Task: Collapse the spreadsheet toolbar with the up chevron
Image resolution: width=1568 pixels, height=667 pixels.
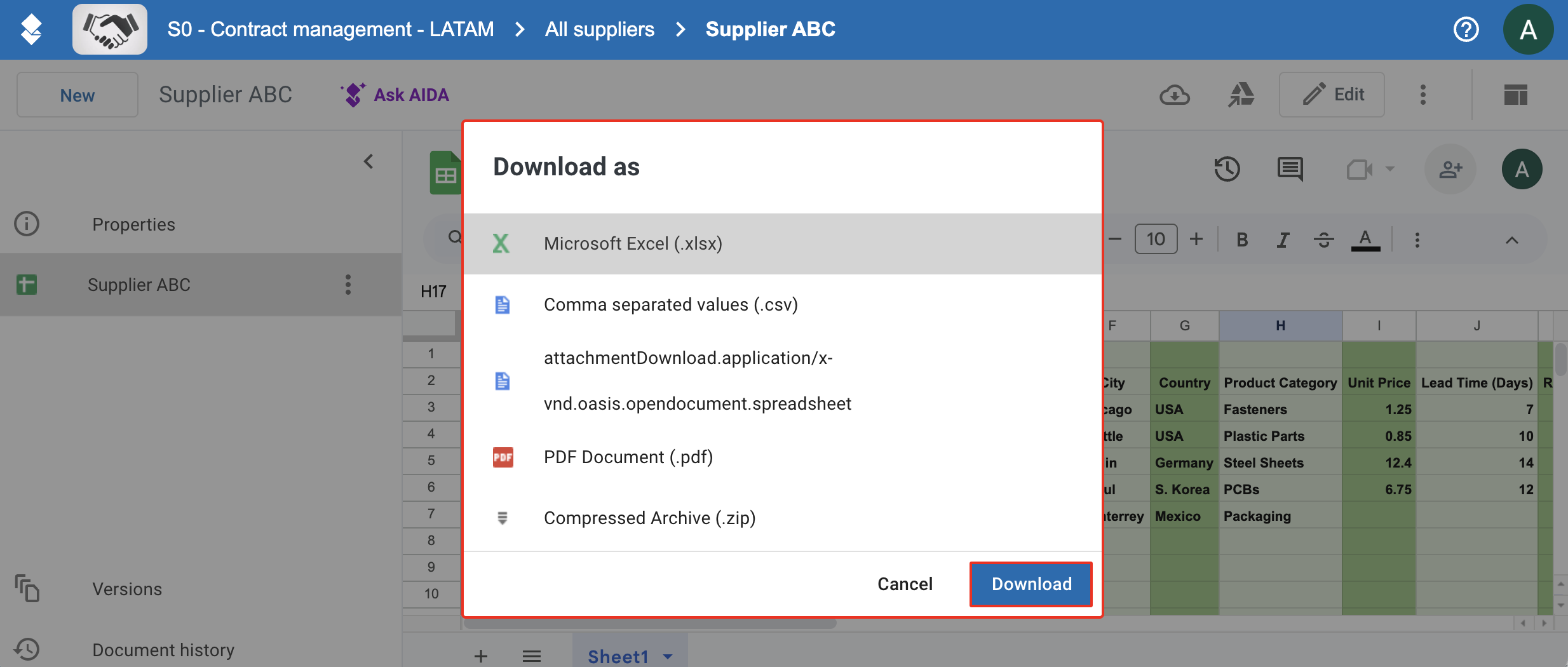Action: click(x=1512, y=240)
